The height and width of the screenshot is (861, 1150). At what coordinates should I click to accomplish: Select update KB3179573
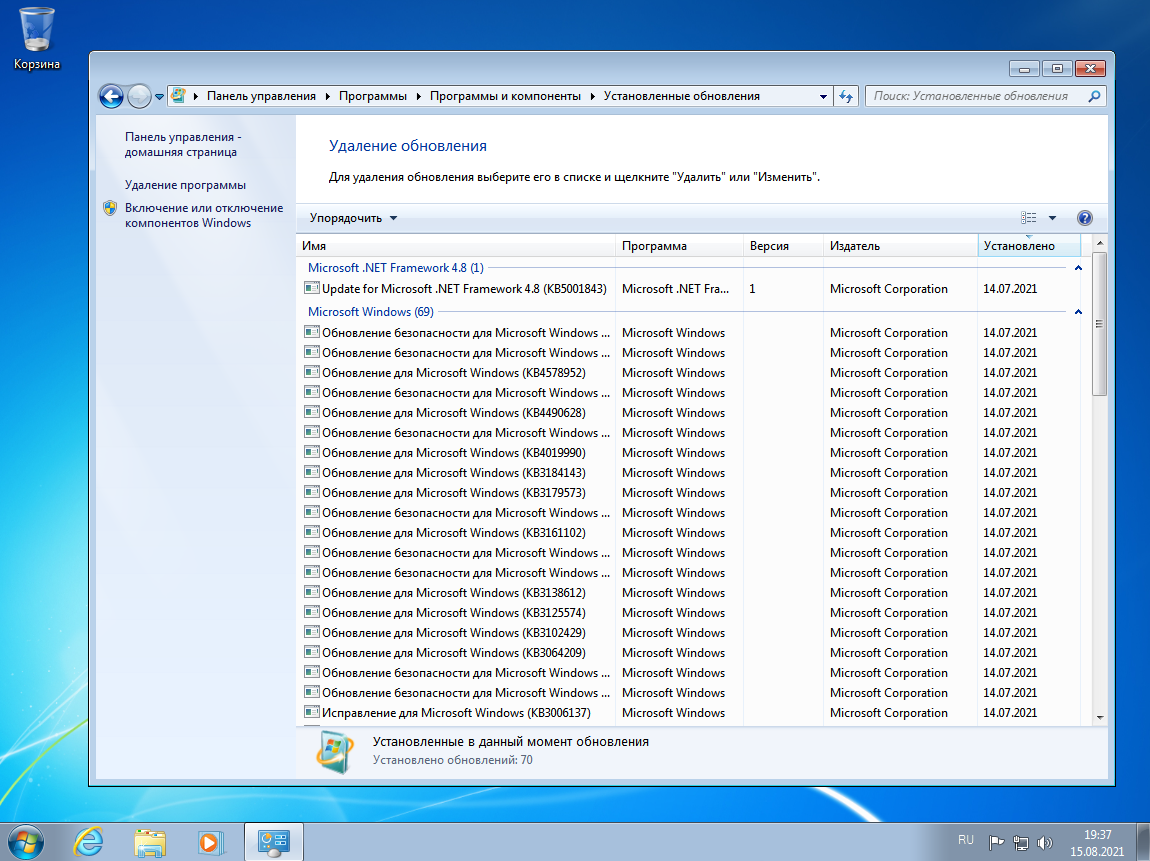[x=688, y=493]
